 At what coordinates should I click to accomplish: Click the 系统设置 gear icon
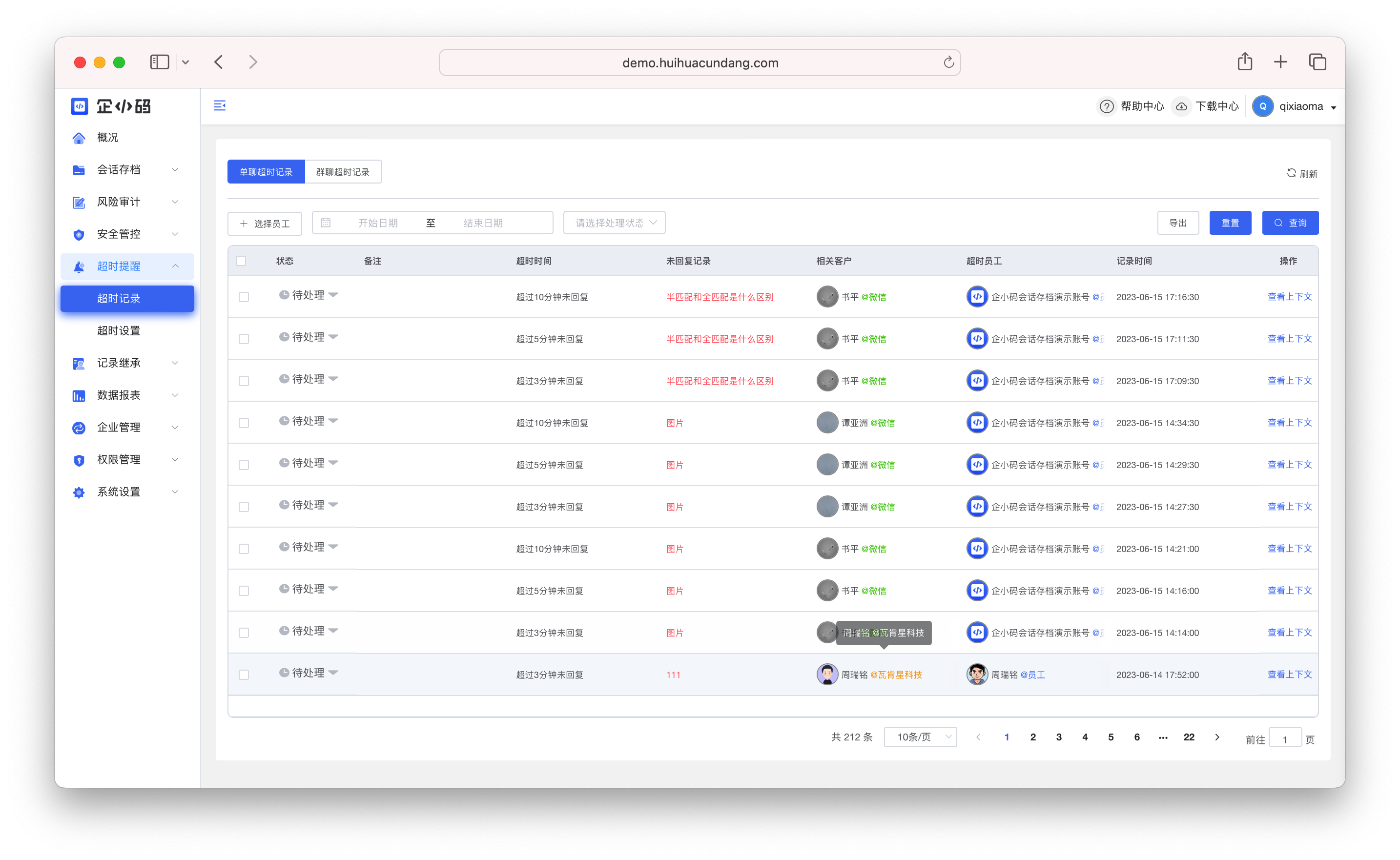pyautogui.click(x=79, y=492)
